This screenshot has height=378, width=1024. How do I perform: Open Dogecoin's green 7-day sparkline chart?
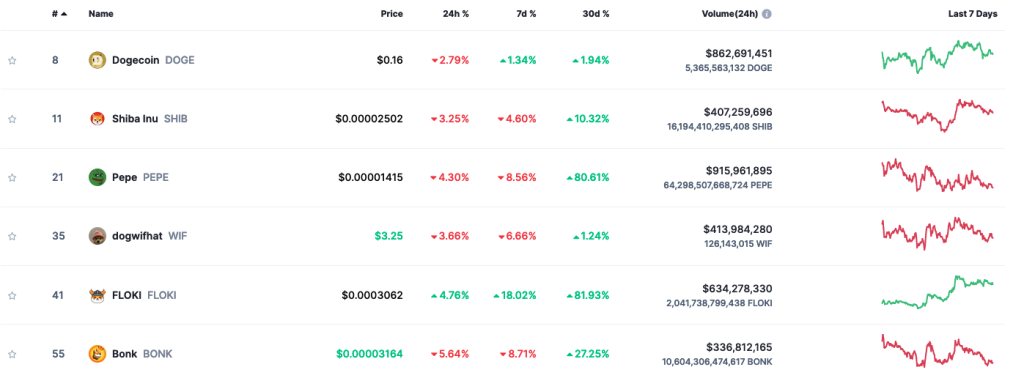[x=938, y=56]
